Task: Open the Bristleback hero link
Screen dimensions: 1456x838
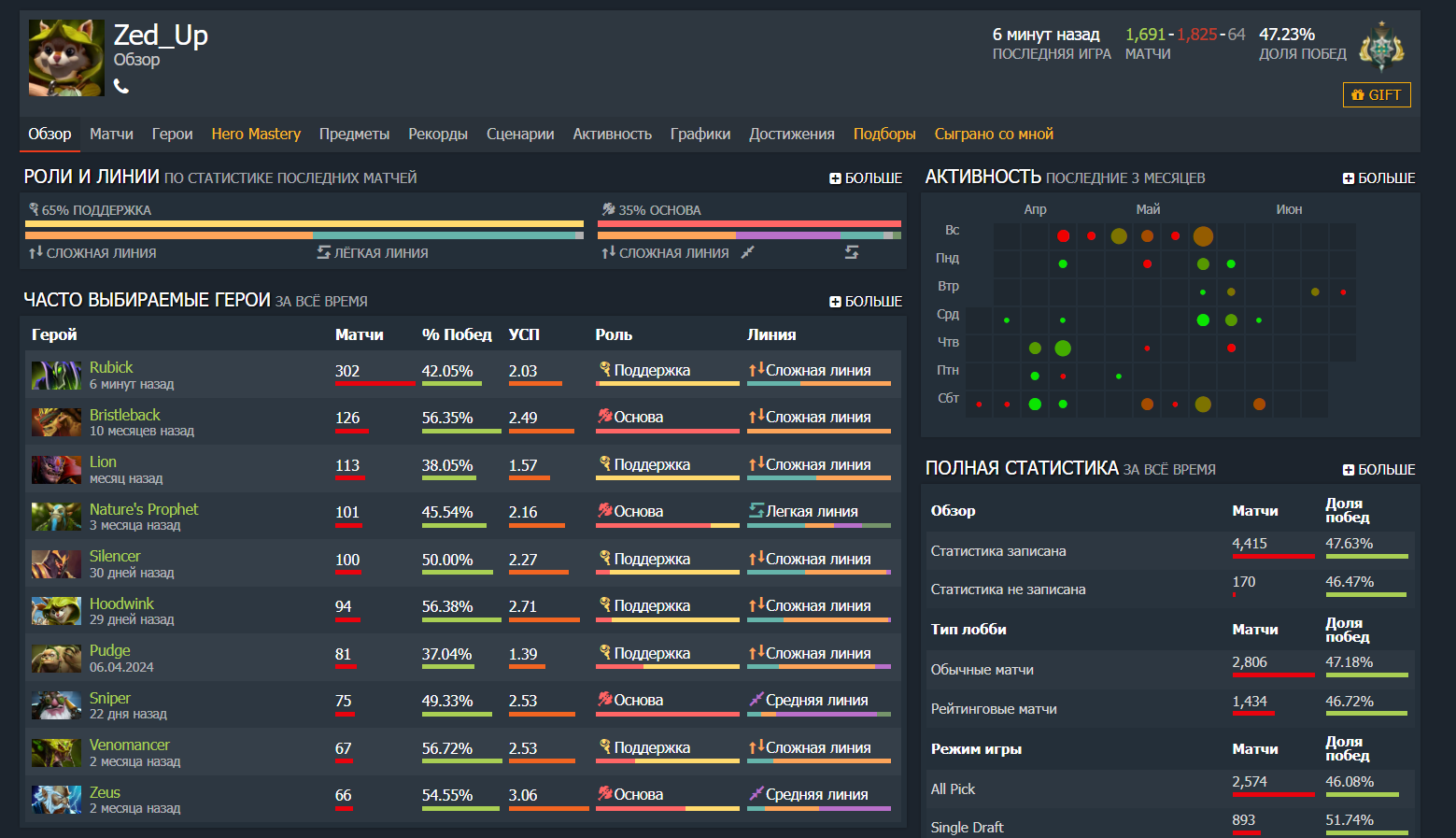Action: [x=125, y=415]
